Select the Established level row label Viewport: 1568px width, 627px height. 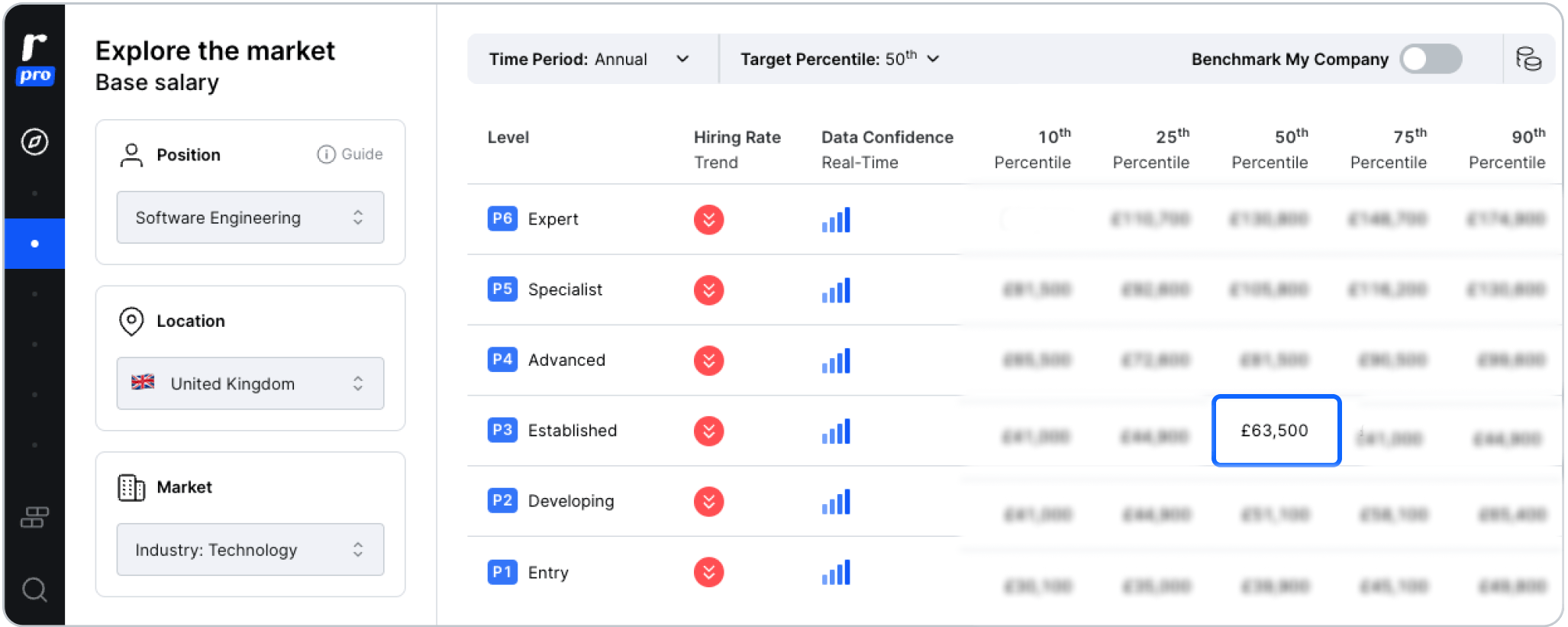tap(573, 431)
